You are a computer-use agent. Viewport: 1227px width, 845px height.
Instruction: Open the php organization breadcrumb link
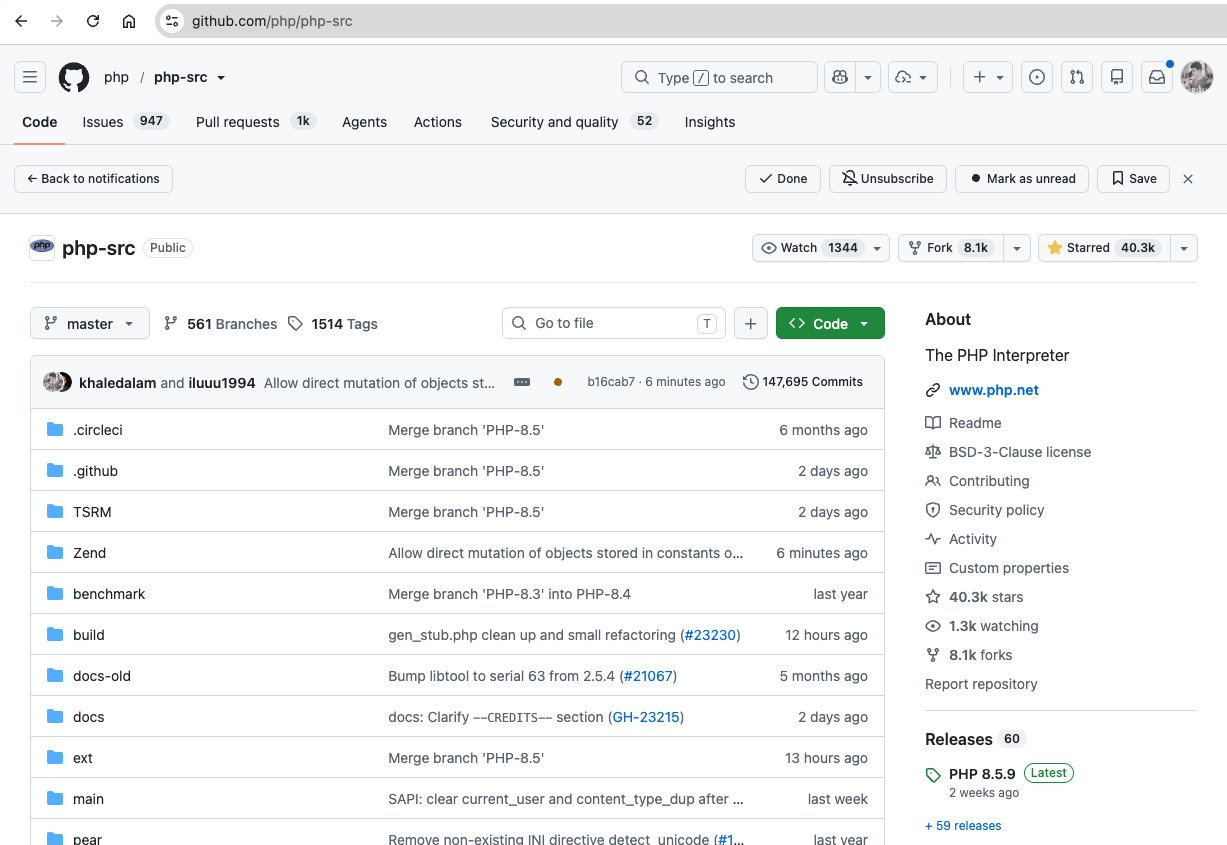(x=116, y=77)
